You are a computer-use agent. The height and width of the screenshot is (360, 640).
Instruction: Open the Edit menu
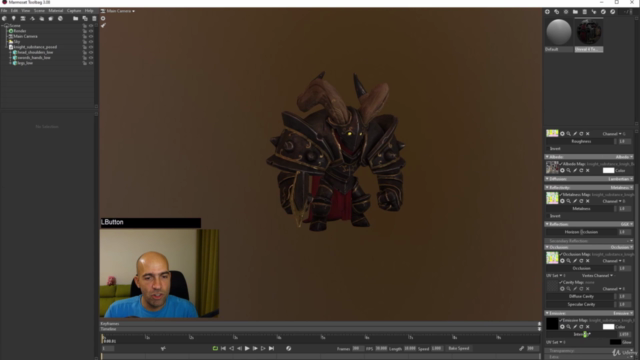click(14, 11)
